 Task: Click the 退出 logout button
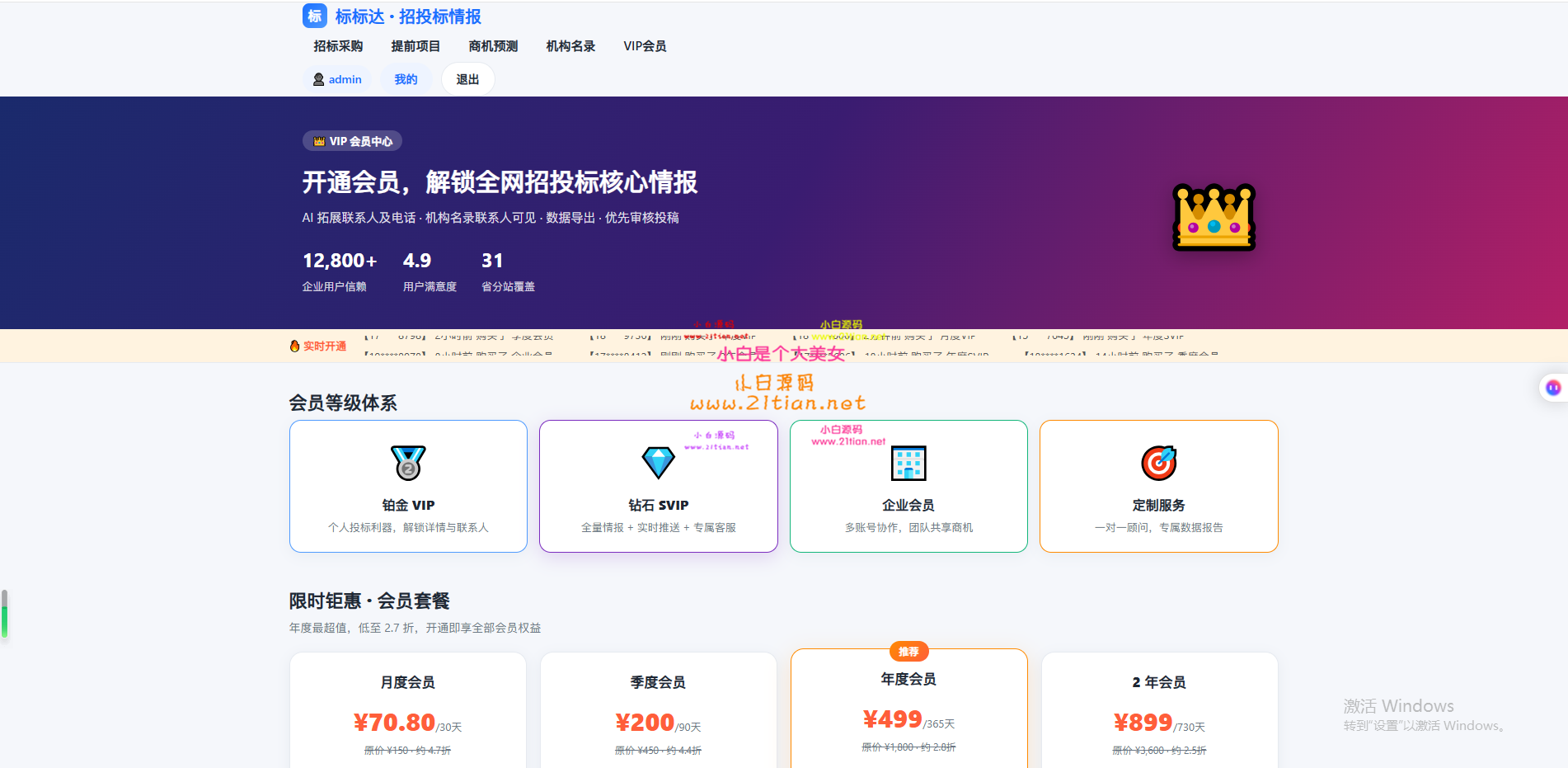point(467,79)
